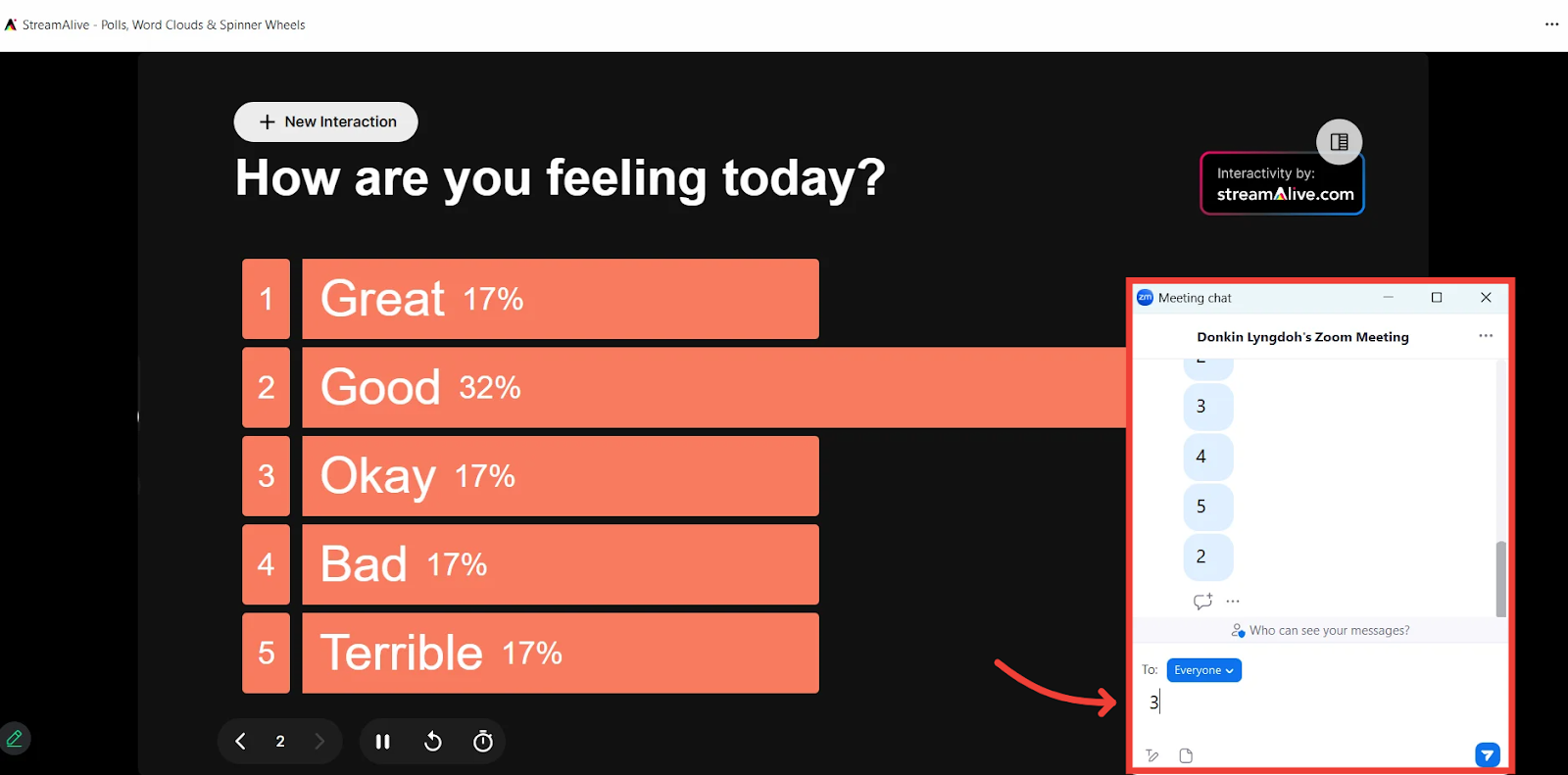The width and height of the screenshot is (1568, 775).
Task: Click the Meeting chat scrollbar thumb
Action: click(1501, 578)
